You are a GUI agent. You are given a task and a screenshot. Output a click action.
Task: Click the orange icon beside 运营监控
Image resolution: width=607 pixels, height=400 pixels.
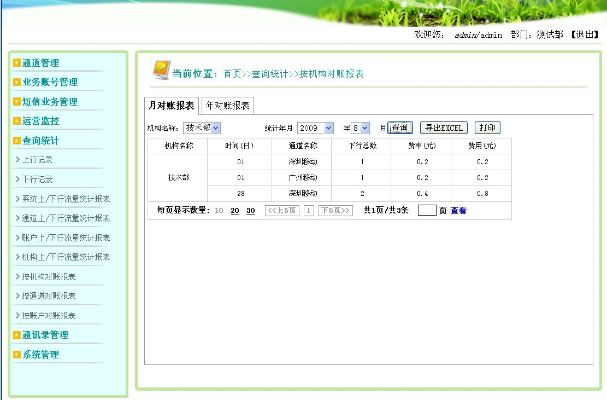[x=17, y=121]
